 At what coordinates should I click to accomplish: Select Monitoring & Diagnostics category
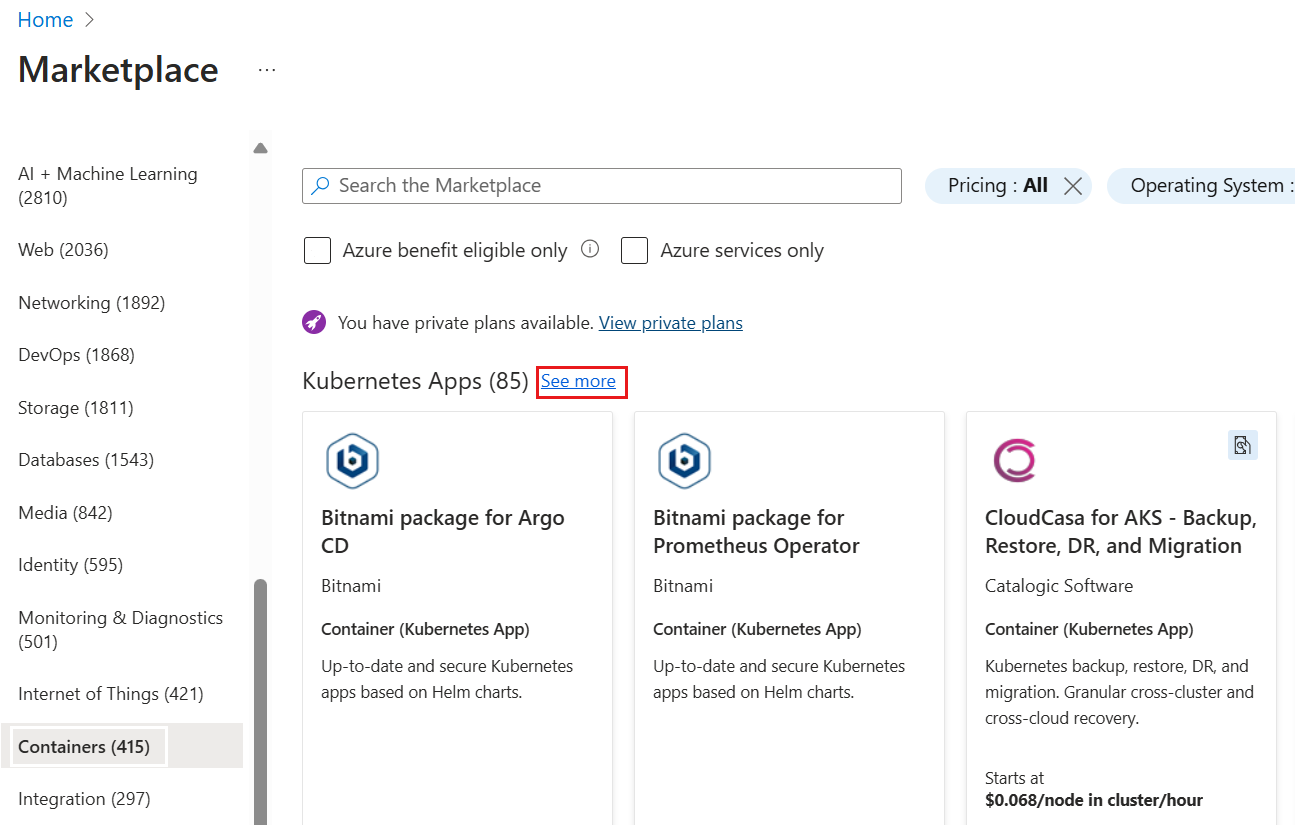click(121, 630)
